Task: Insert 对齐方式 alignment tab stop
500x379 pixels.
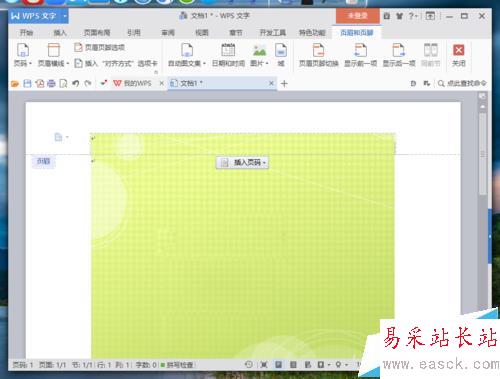Action: coord(116,63)
